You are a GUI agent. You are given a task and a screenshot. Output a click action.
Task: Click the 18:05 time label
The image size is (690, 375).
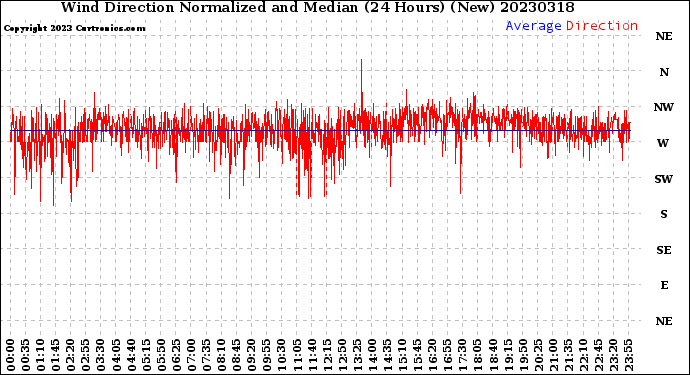[478, 355]
